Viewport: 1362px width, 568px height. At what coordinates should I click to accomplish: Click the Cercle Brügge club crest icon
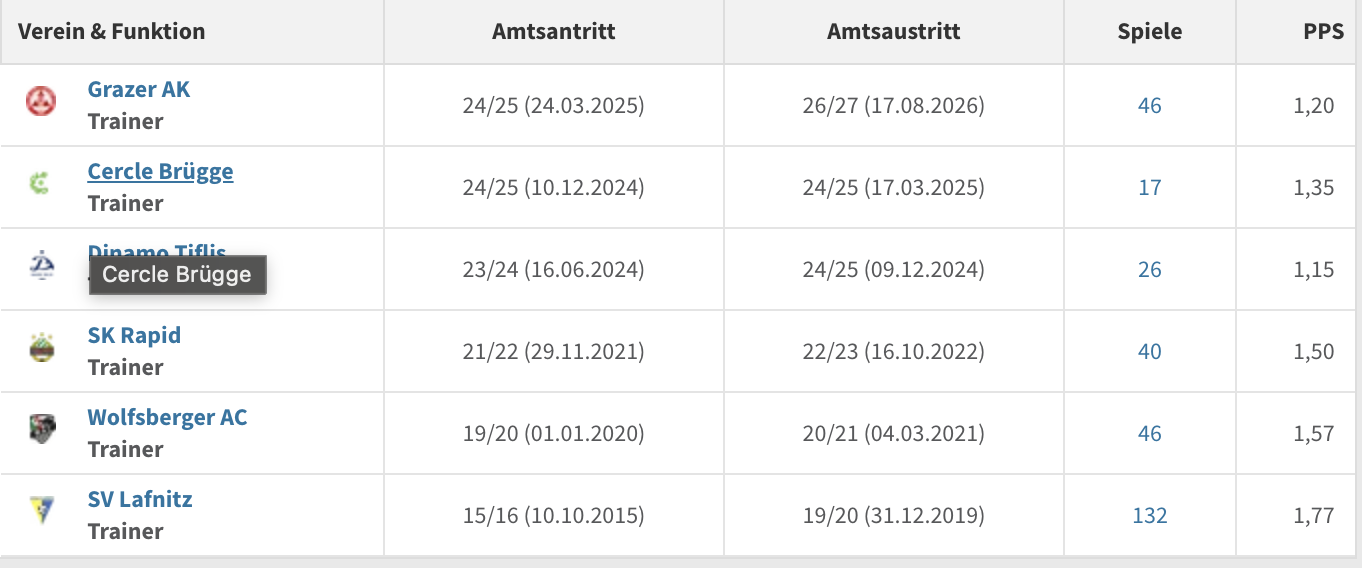point(39,183)
